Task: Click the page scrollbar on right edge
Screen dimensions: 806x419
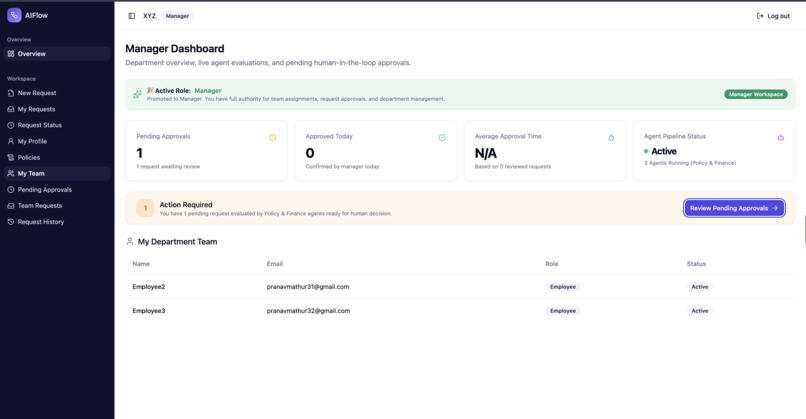Action: pos(804,230)
